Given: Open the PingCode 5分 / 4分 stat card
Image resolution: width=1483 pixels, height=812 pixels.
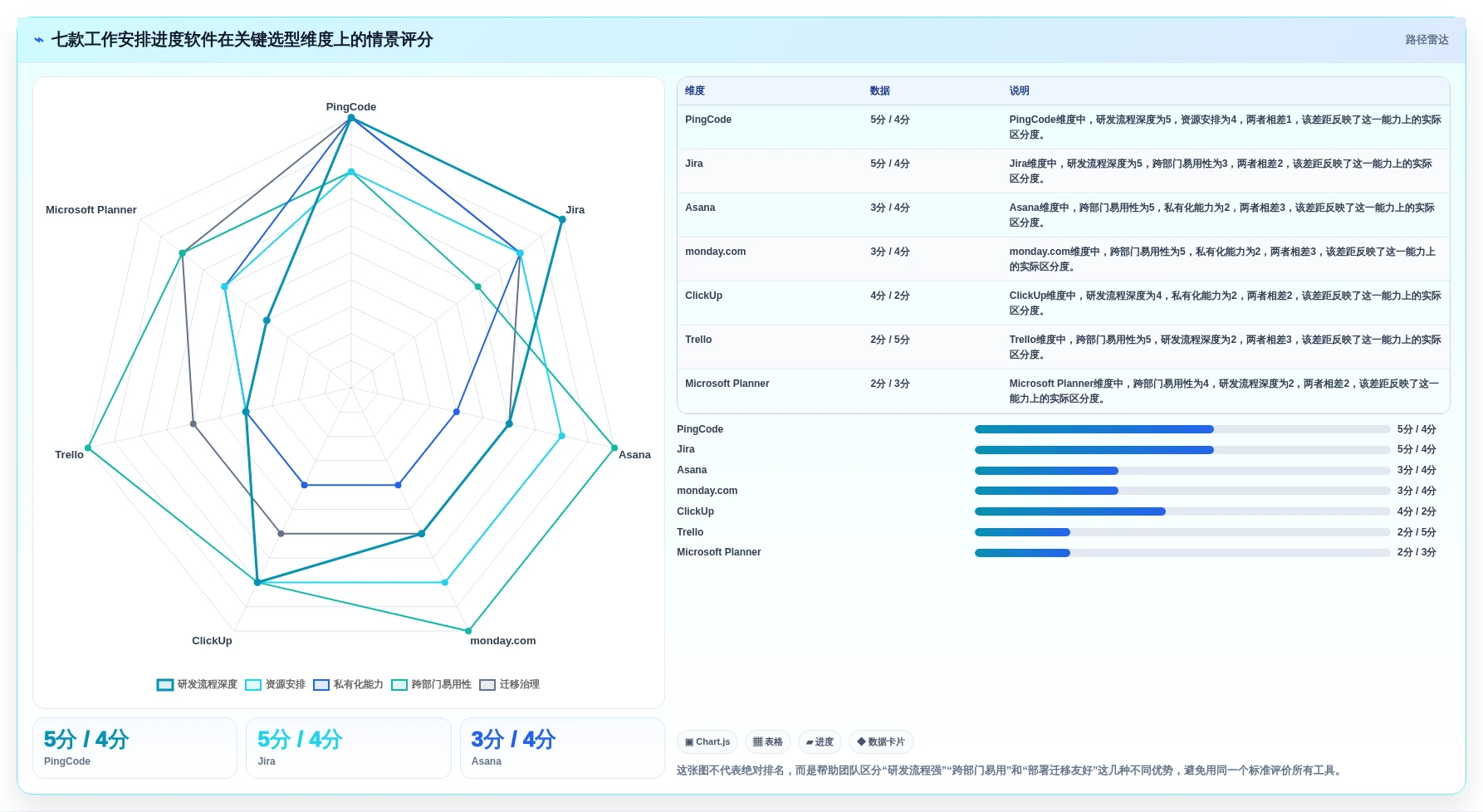Looking at the screenshot, I should 135,748.
